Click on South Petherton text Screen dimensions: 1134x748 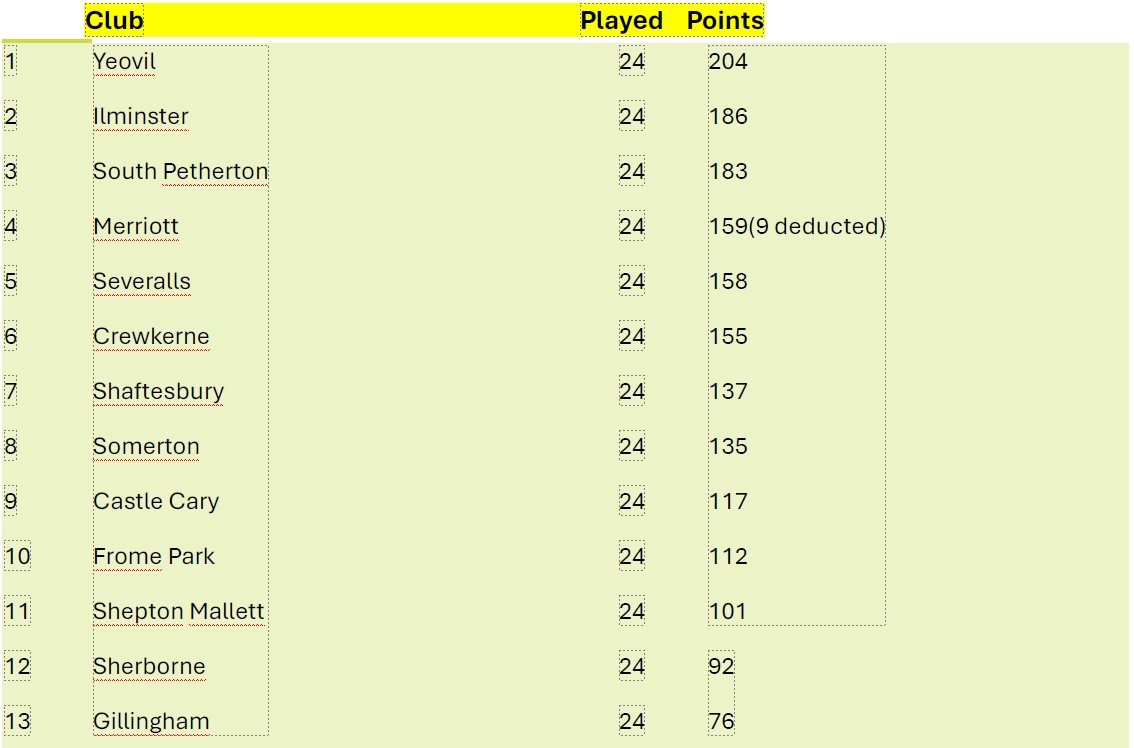click(x=180, y=172)
